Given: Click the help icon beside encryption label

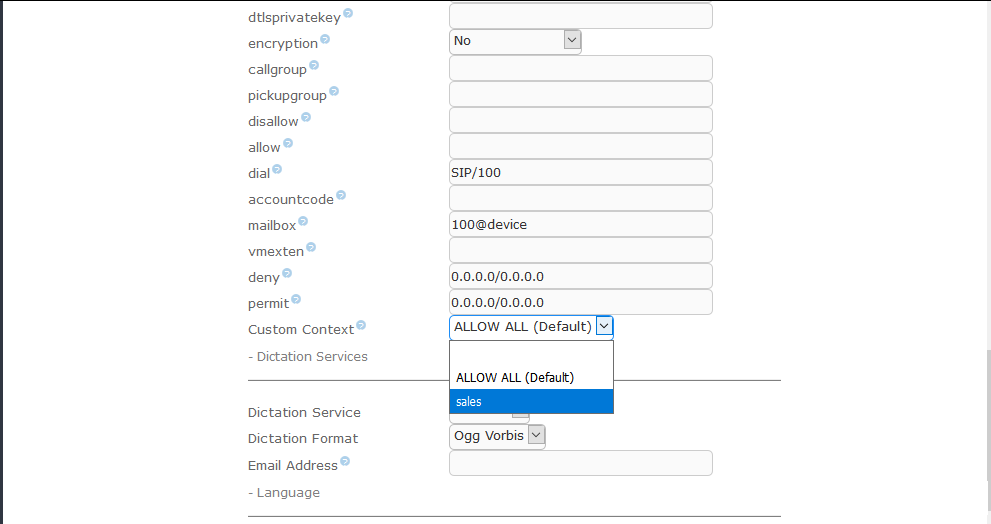Looking at the screenshot, I should click(x=325, y=39).
